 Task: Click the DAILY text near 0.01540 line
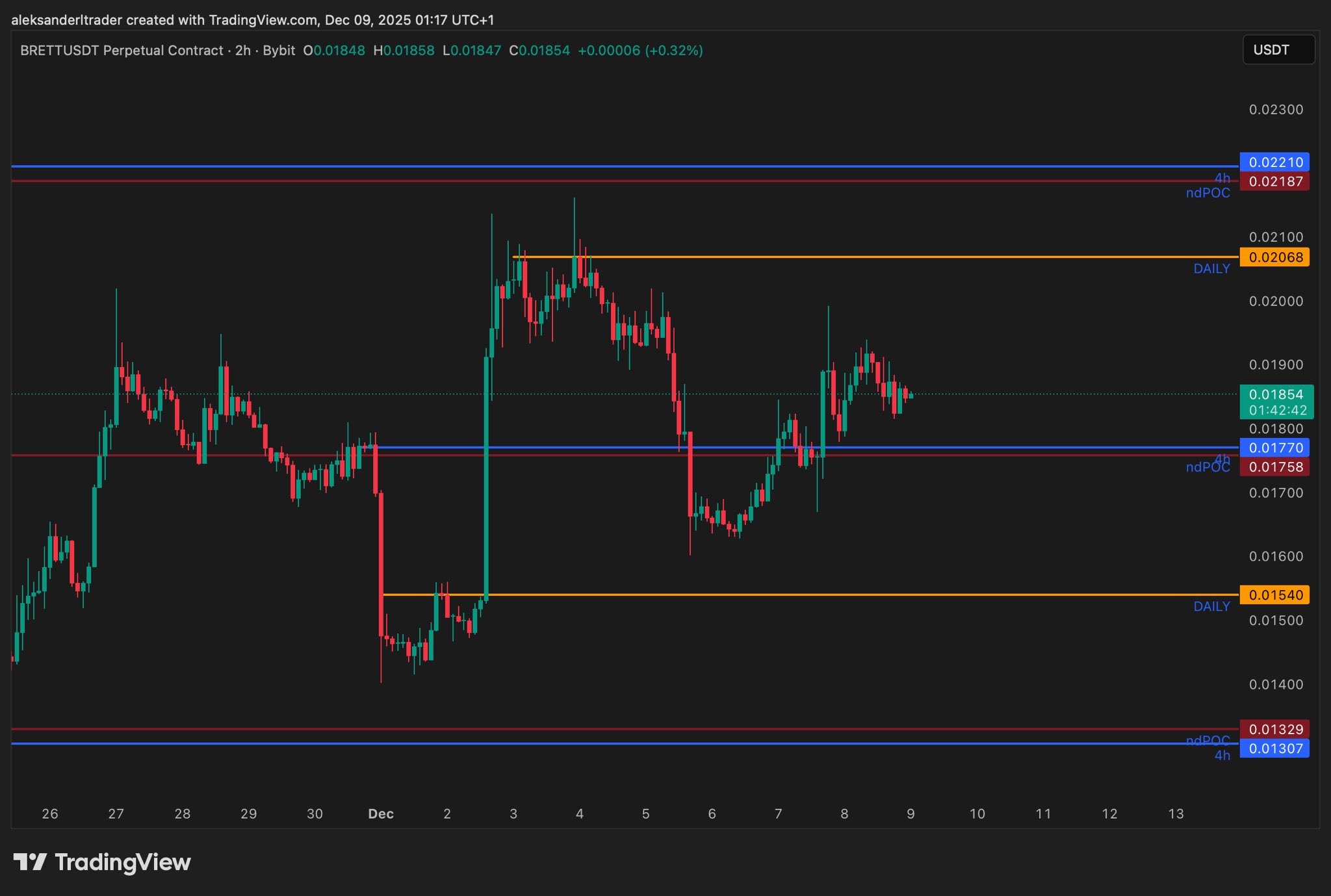1211,606
